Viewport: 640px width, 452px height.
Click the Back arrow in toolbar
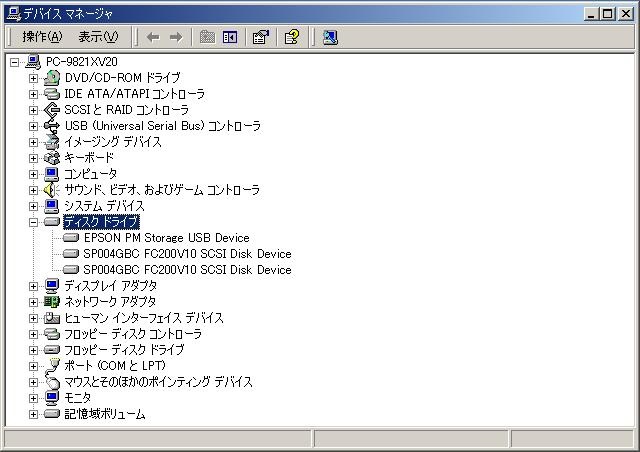point(152,37)
